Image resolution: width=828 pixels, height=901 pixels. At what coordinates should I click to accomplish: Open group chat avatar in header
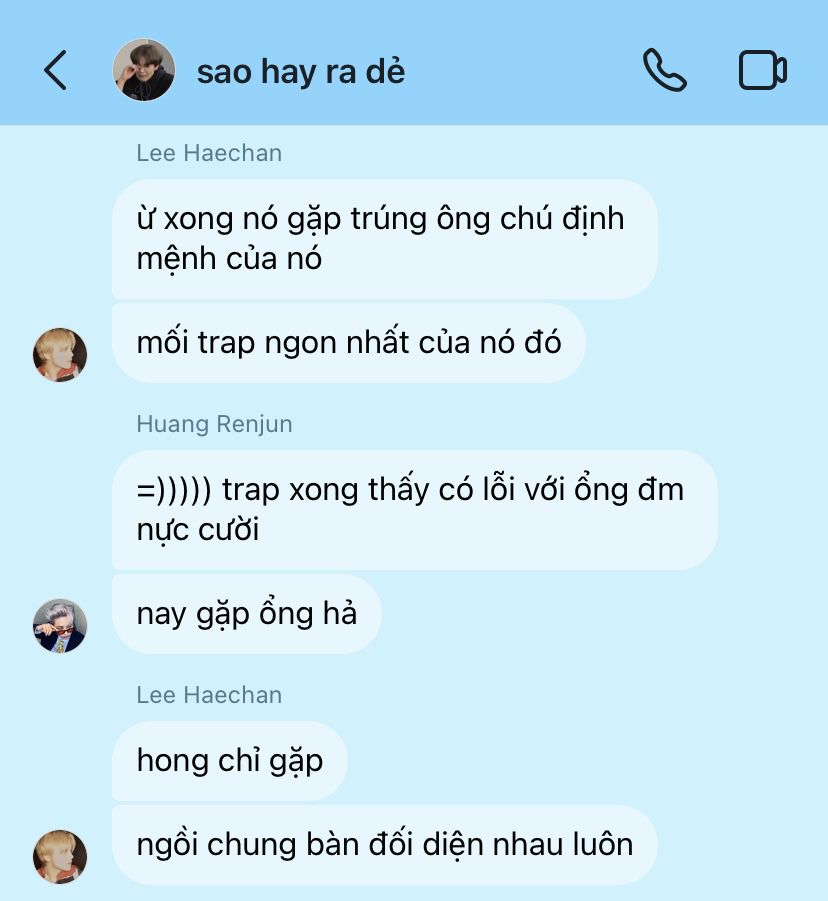click(x=144, y=70)
